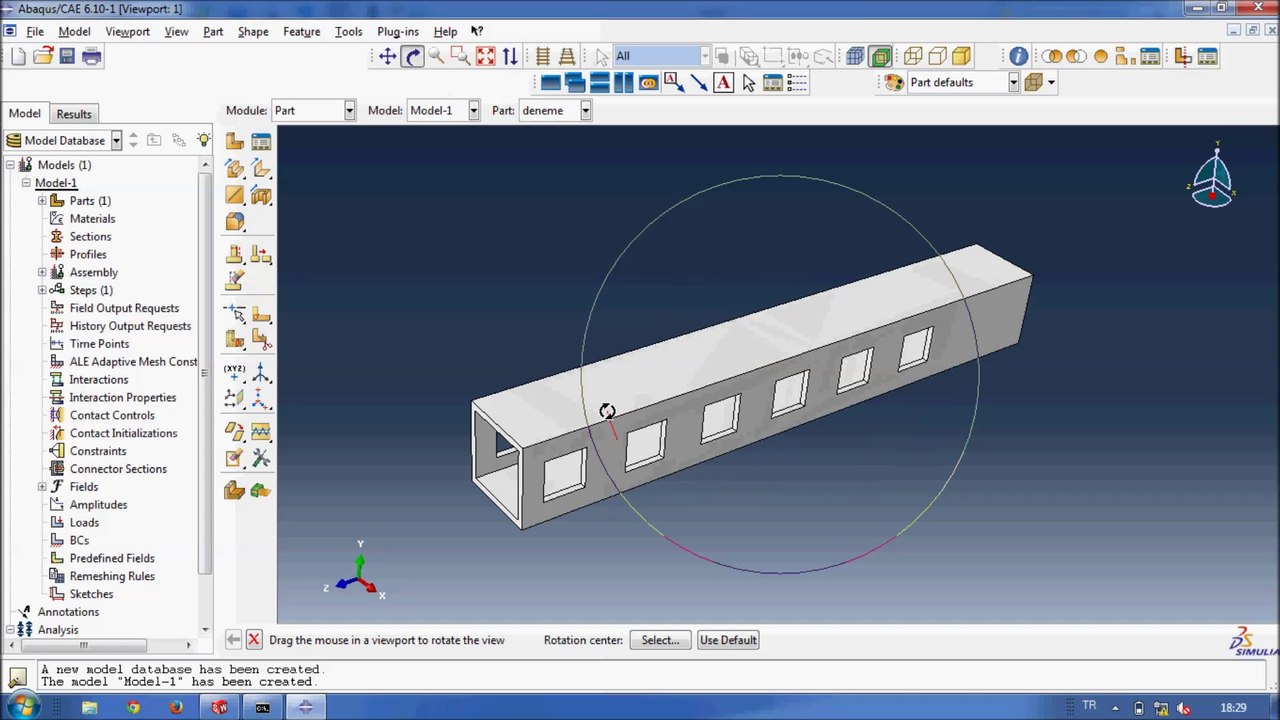Click the New Model Database icon
Viewport: 1280px width, 720px height.
coord(19,56)
